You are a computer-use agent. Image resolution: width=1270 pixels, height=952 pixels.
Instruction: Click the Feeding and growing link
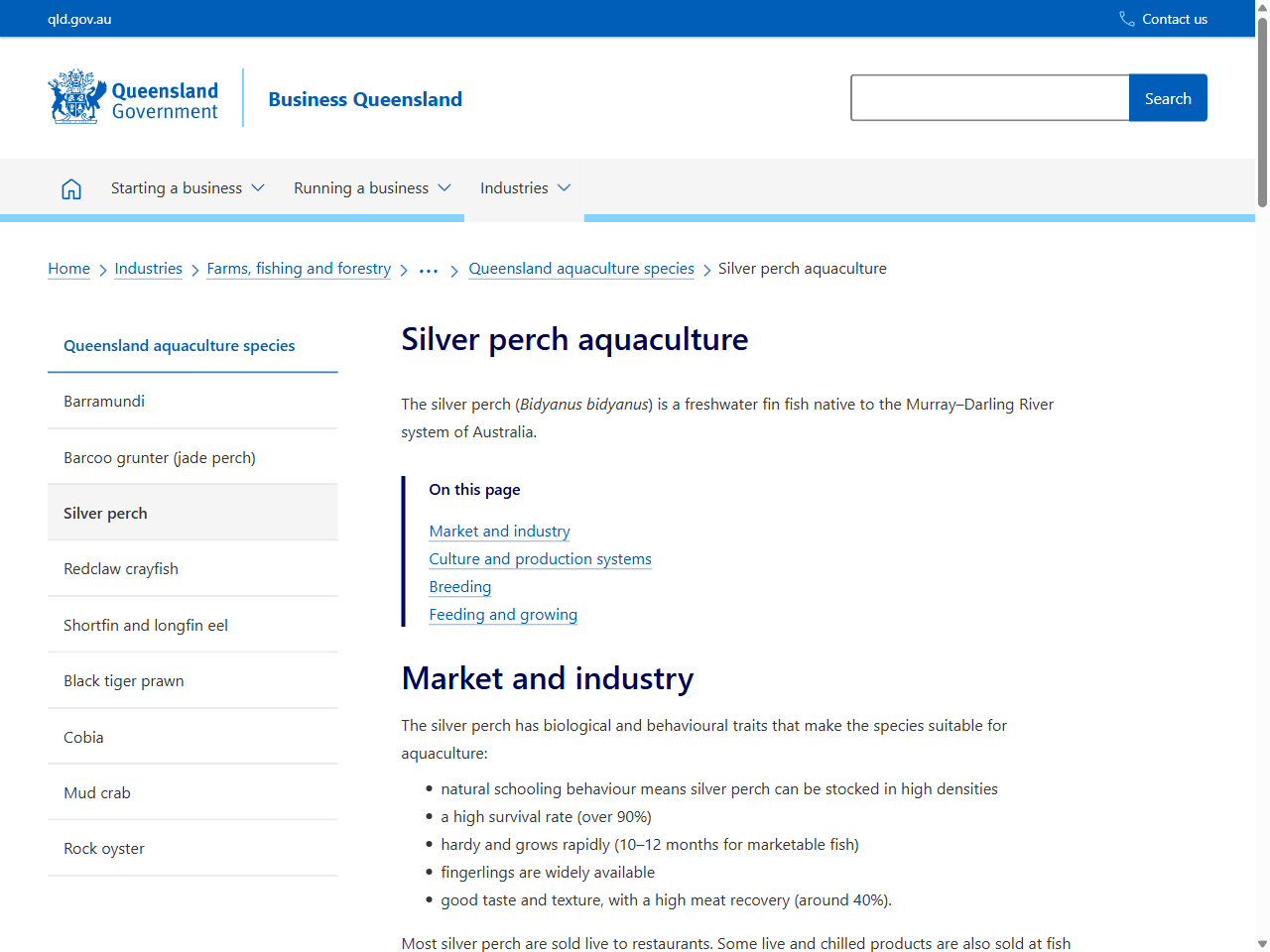503,614
